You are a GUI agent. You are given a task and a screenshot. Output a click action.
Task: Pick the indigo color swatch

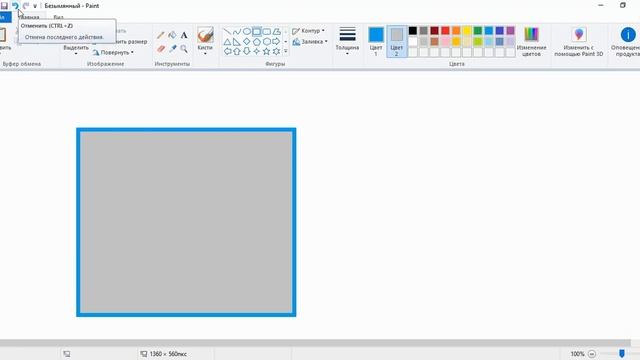pyautogui.click(x=500, y=31)
